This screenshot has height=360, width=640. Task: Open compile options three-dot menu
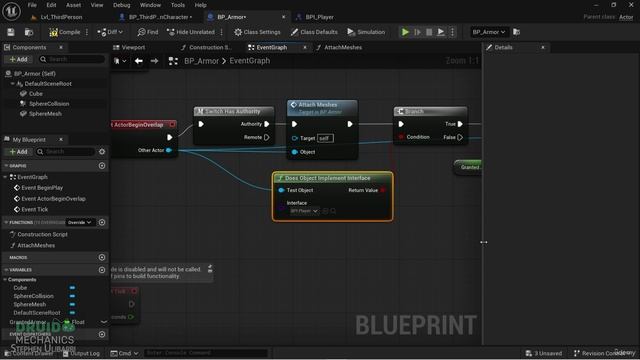(x=87, y=32)
